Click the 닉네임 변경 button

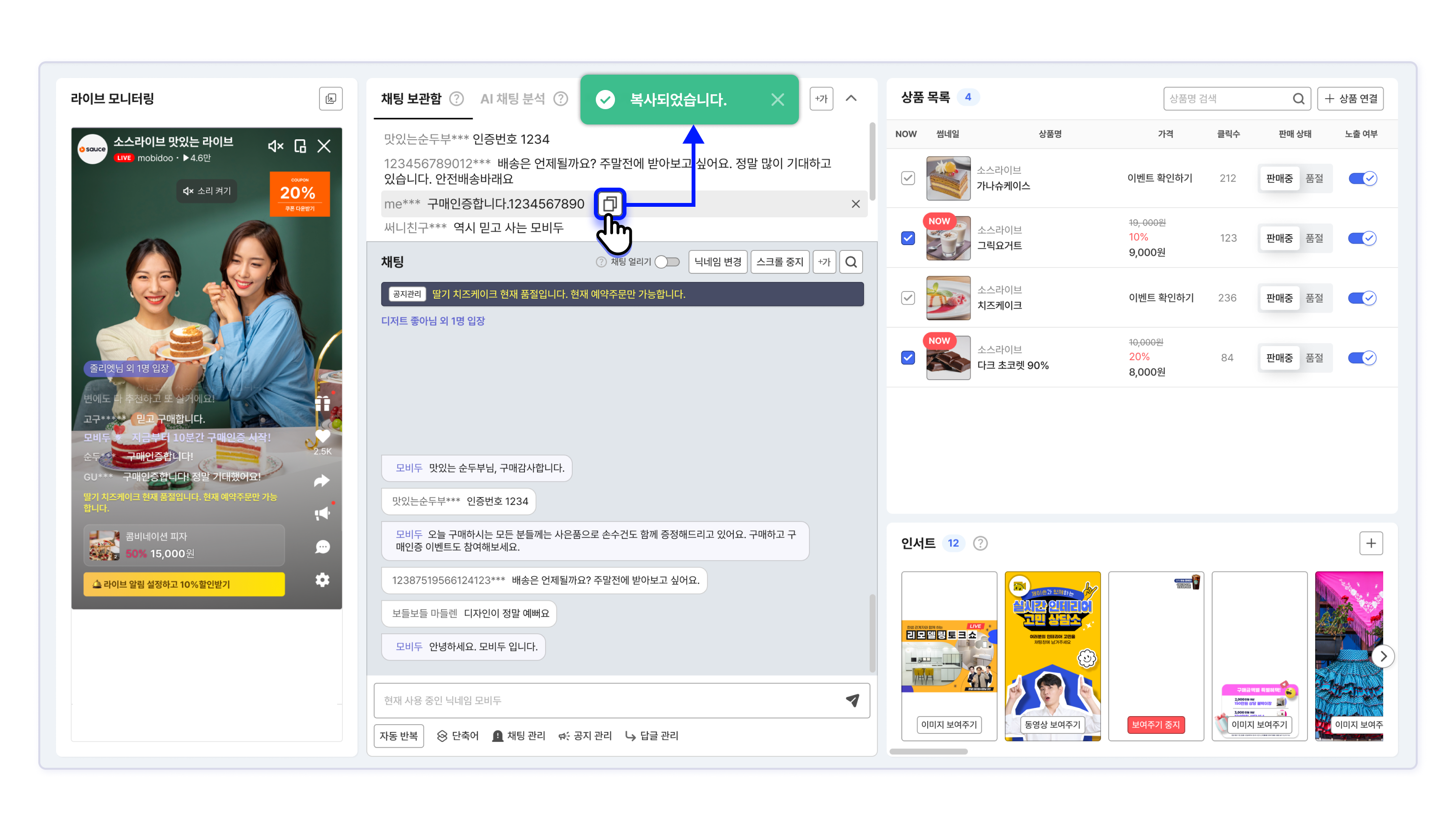click(718, 262)
